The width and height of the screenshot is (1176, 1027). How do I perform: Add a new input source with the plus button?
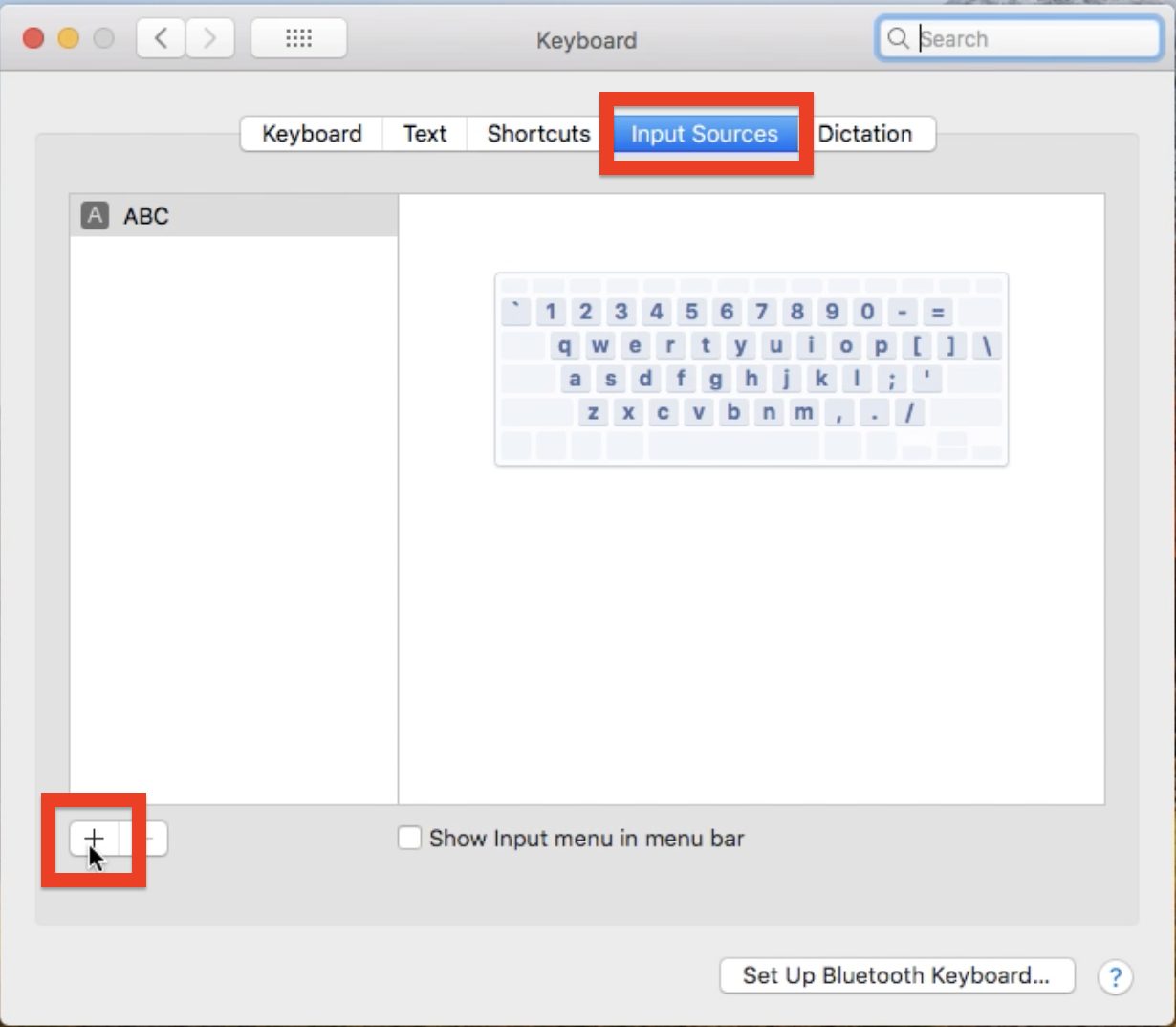point(93,838)
